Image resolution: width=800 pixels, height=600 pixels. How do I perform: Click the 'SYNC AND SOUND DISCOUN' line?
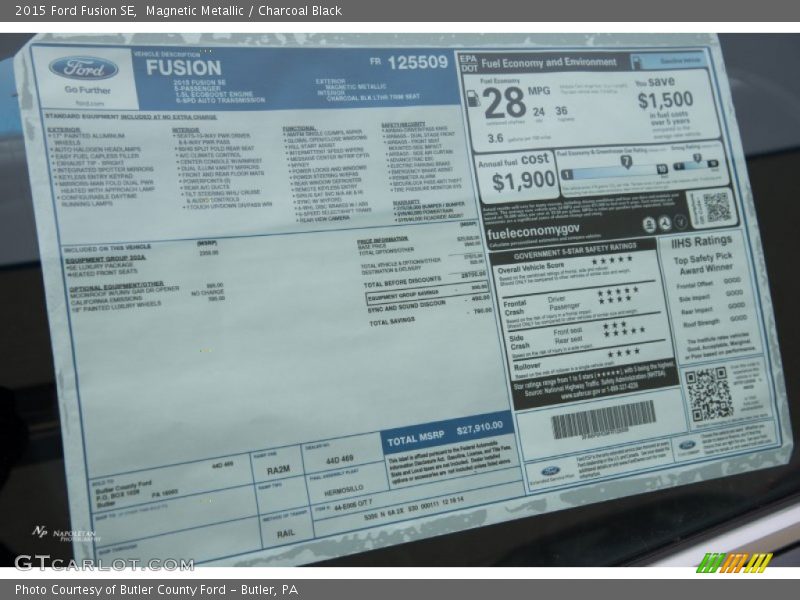pyautogui.click(x=429, y=304)
